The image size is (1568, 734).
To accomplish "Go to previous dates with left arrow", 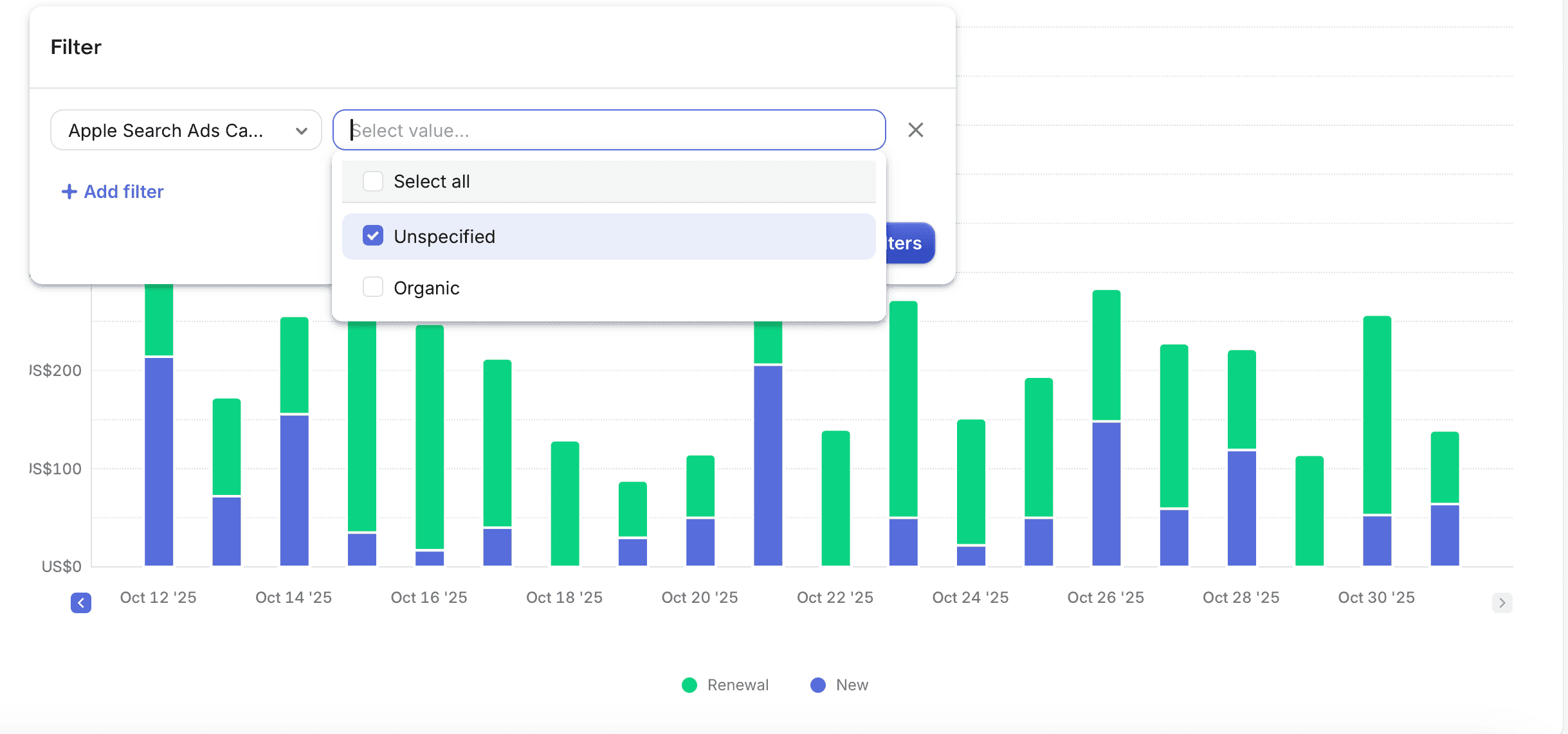I will click(x=81, y=603).
